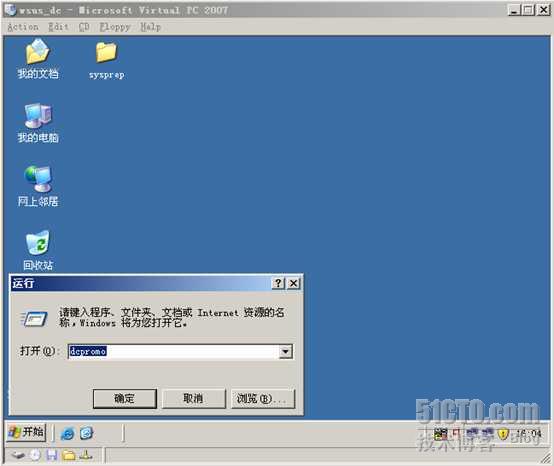Click the Run dialog program icon
The image size is (554, 466).
pos(34,319)
